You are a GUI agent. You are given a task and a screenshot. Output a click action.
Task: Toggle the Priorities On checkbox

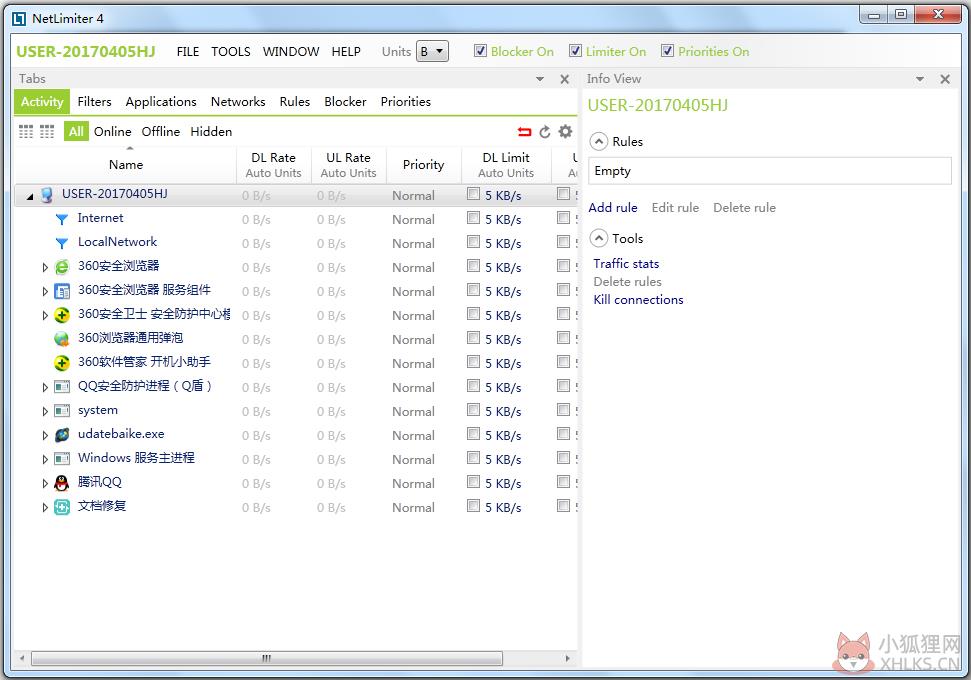click(x=667, y=51)
